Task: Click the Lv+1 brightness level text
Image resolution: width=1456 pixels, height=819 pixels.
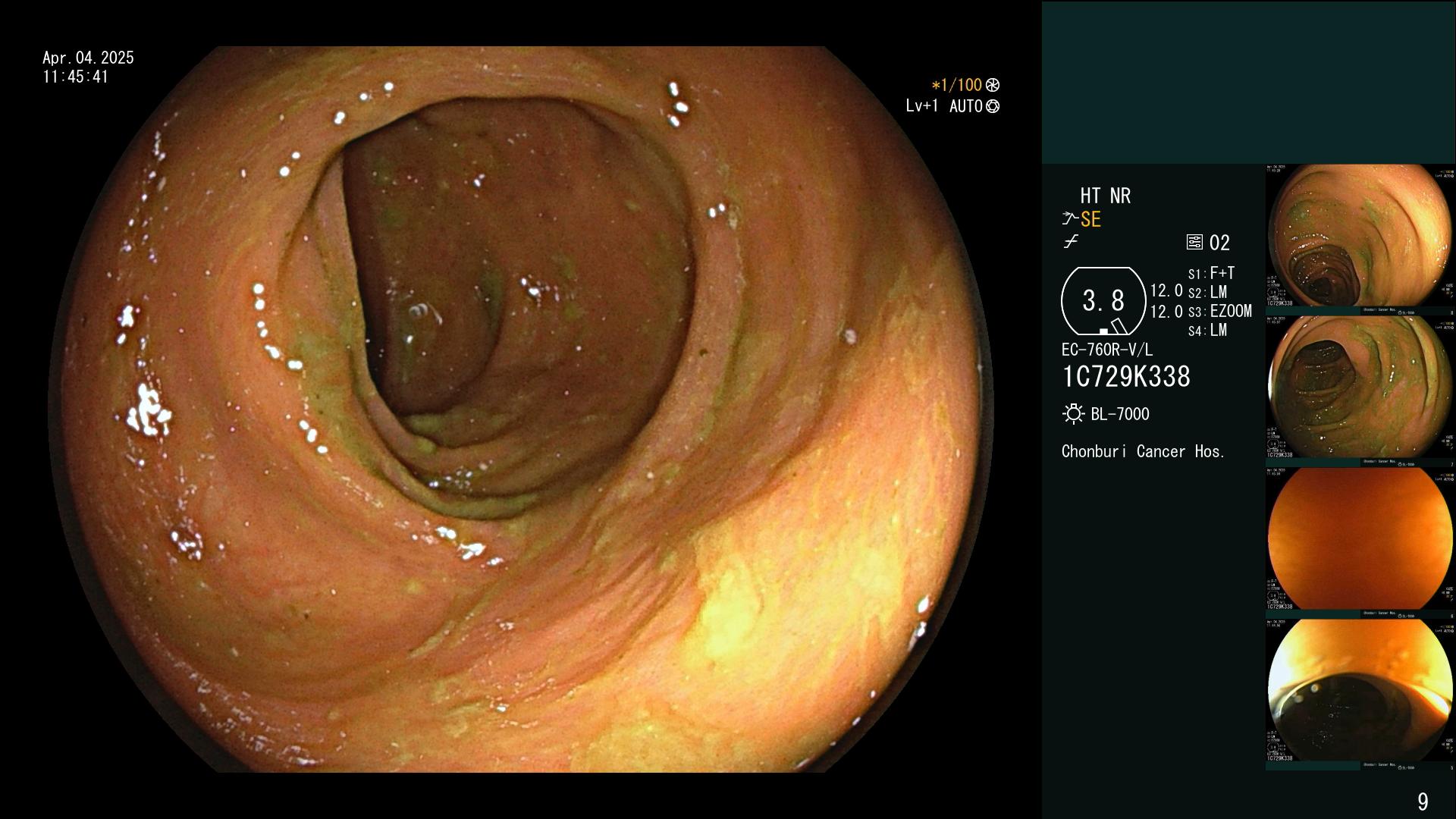Action: (x=922, y=106)
